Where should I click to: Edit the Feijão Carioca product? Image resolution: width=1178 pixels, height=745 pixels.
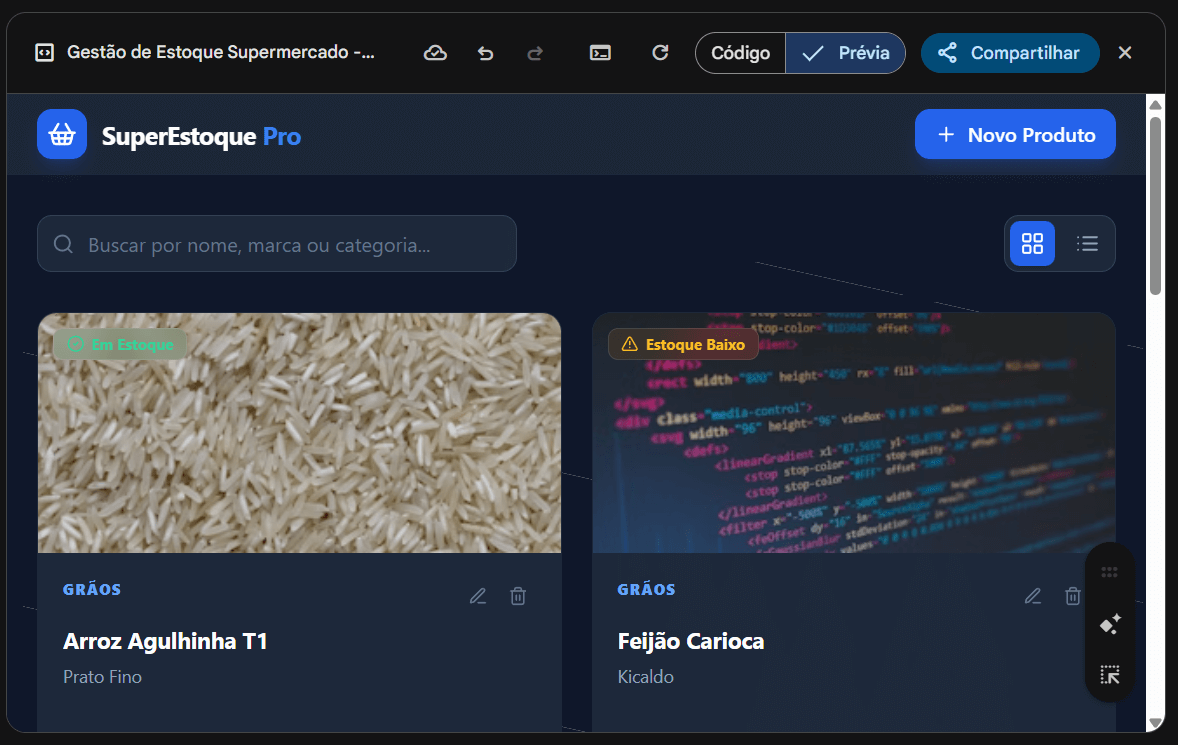1033,596
